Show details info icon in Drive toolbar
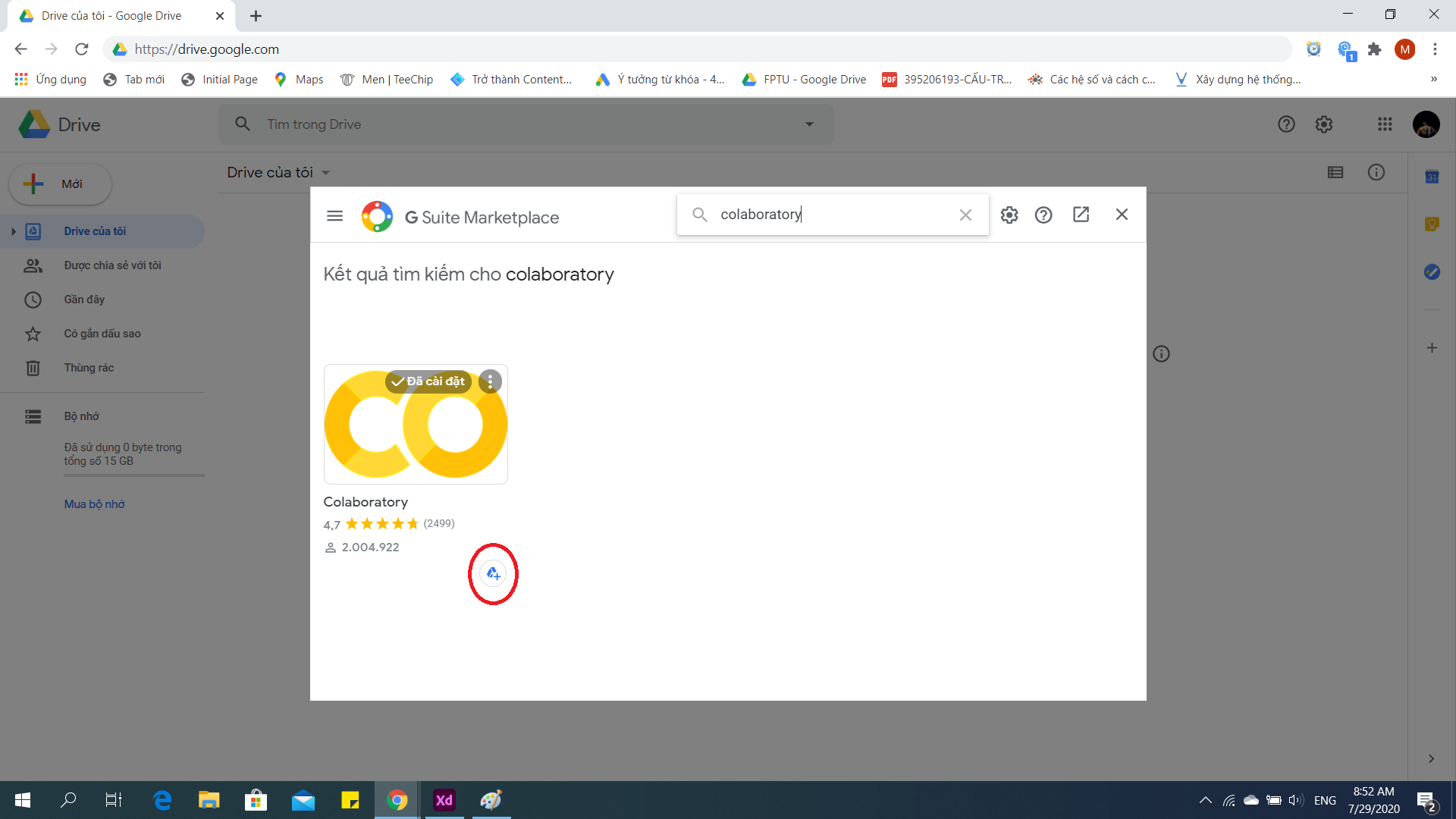 (1376, 172)
